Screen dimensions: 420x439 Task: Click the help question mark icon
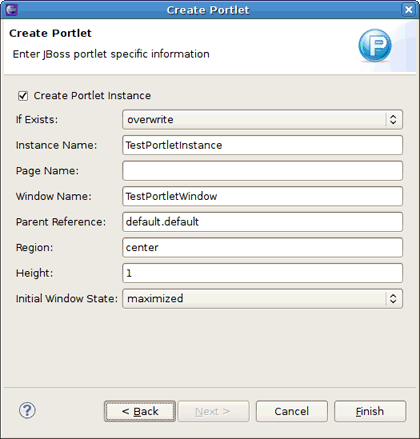click(x=27, y=410)
